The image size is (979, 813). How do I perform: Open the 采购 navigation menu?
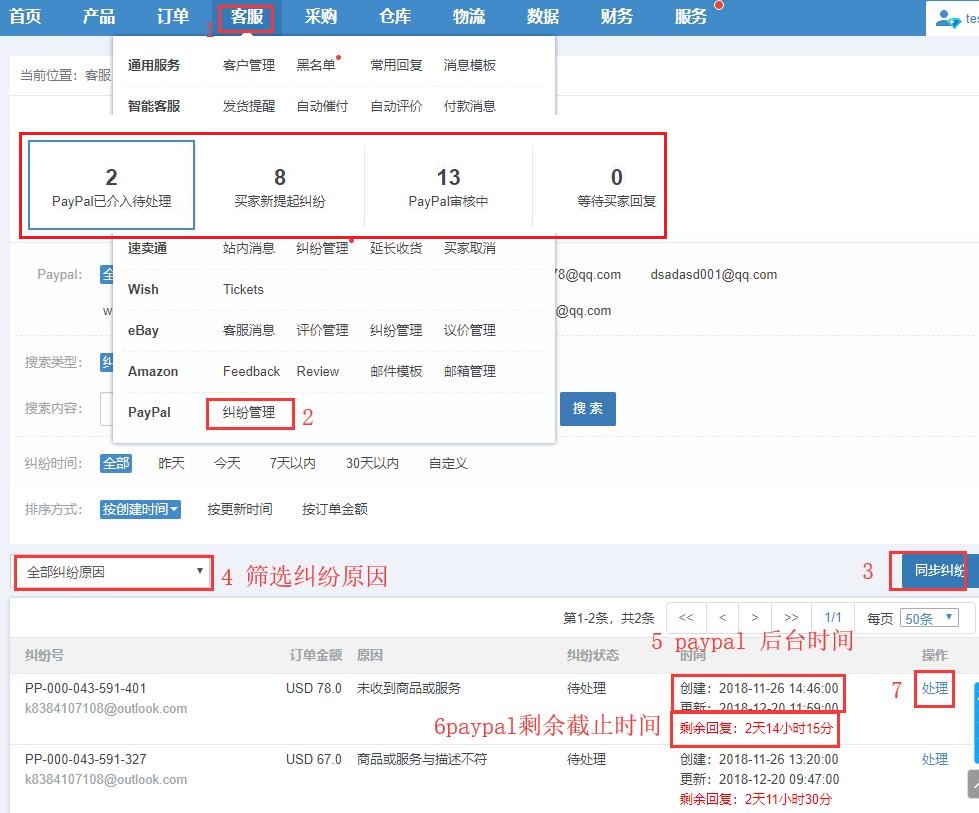[x=321, y=16]
